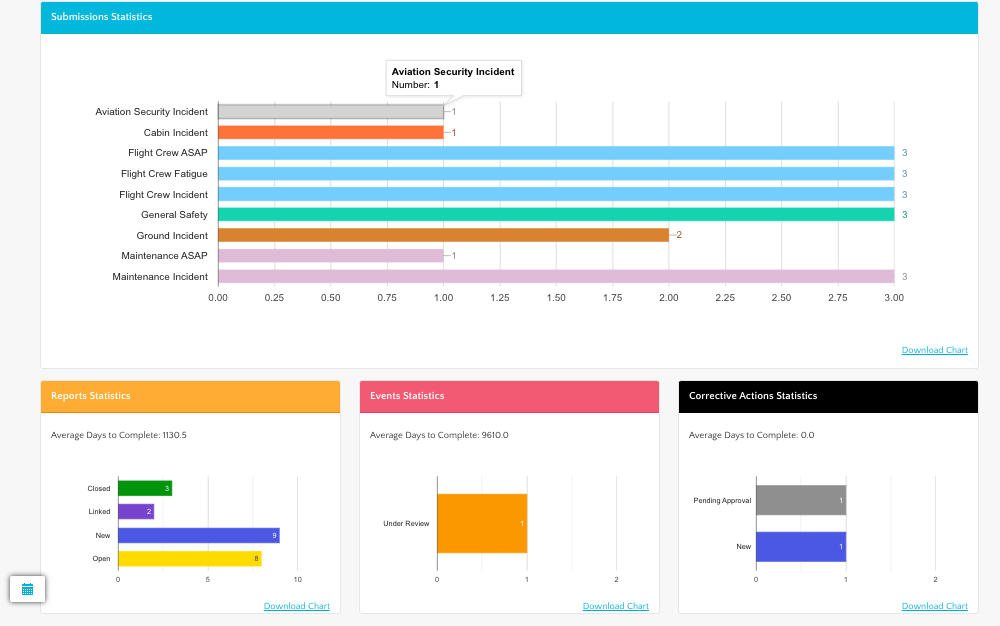Click the Cabin Incident orange bar
The image size is (1000, 626).
point(331,133)
